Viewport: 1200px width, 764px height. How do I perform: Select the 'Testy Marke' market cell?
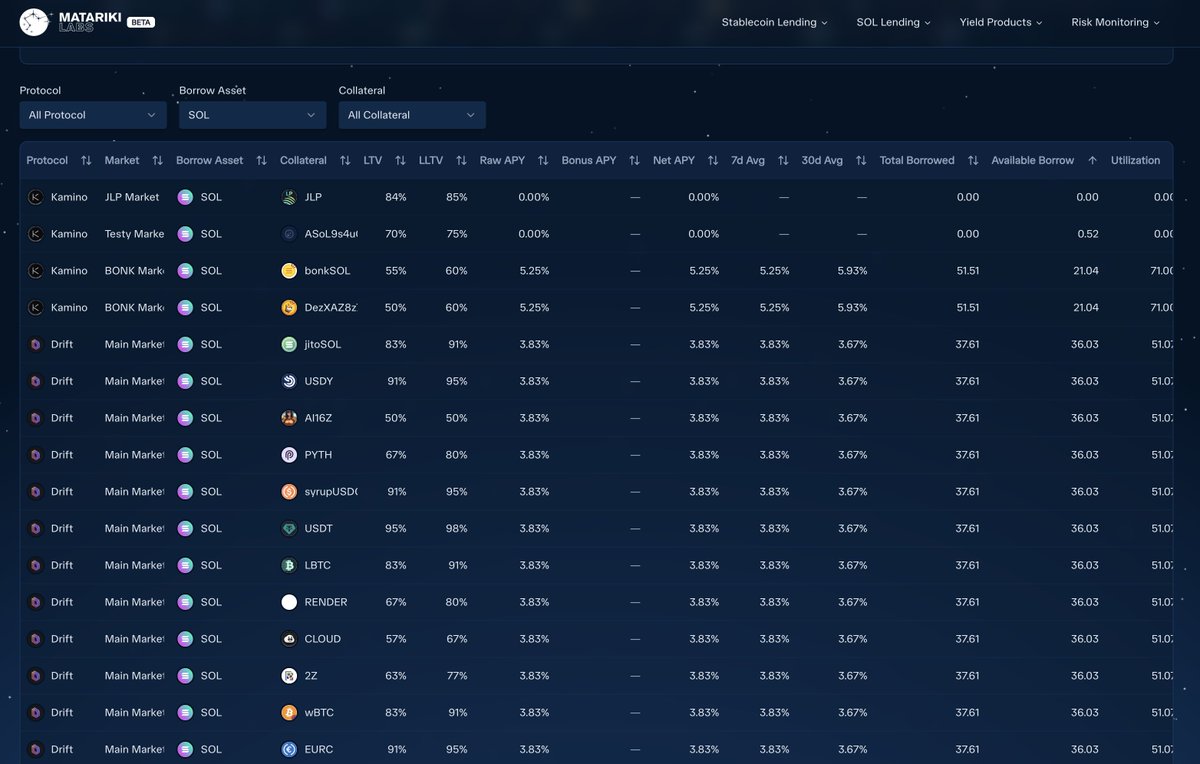pyautogui.click(x=134, y=234)
